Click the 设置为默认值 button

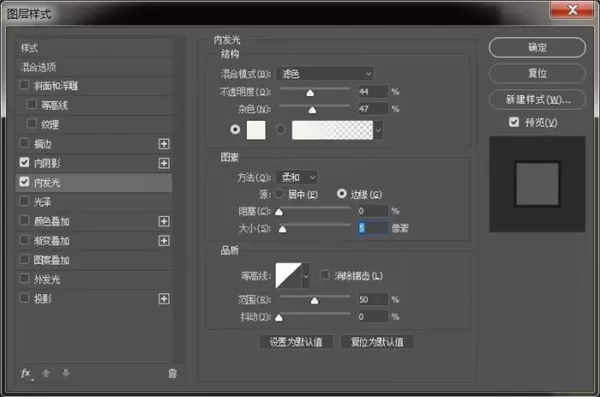pyautogui.click(x=296, y=342)
